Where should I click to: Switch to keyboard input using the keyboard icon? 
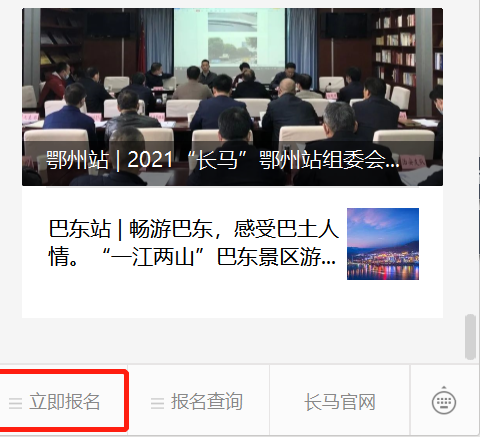click(444, 400)
